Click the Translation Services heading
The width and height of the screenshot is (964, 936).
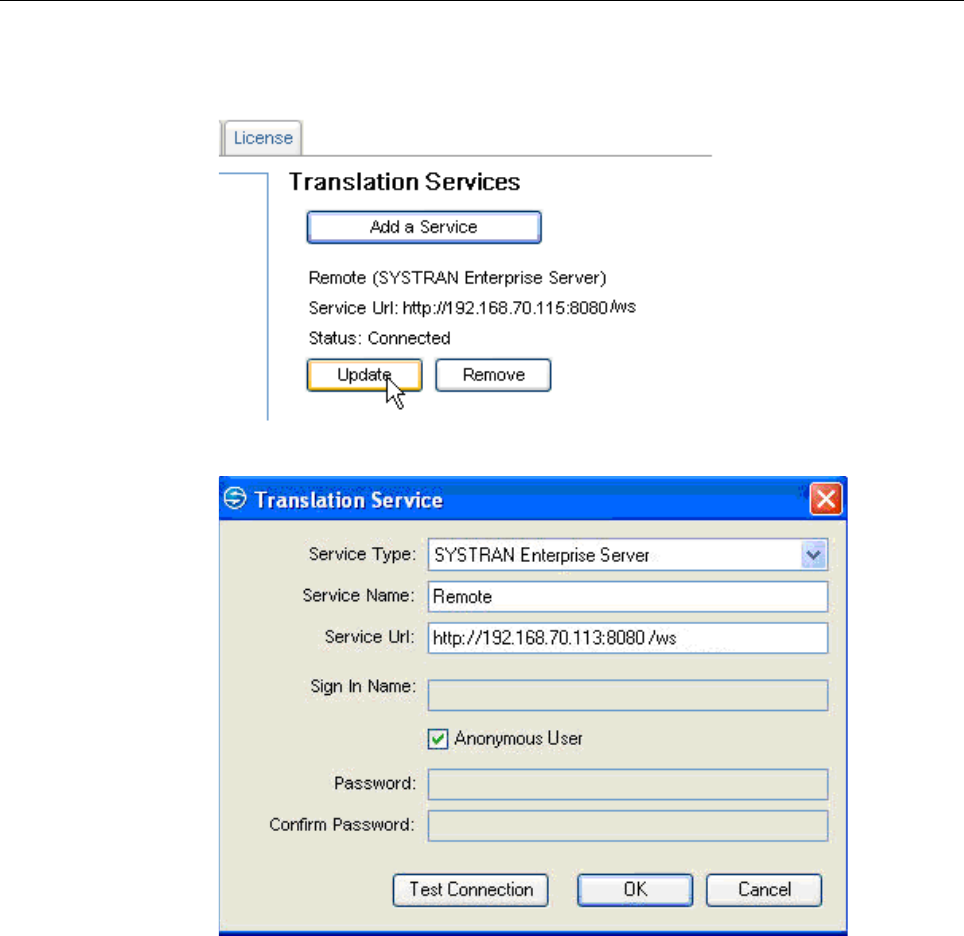tap(405, 182)
